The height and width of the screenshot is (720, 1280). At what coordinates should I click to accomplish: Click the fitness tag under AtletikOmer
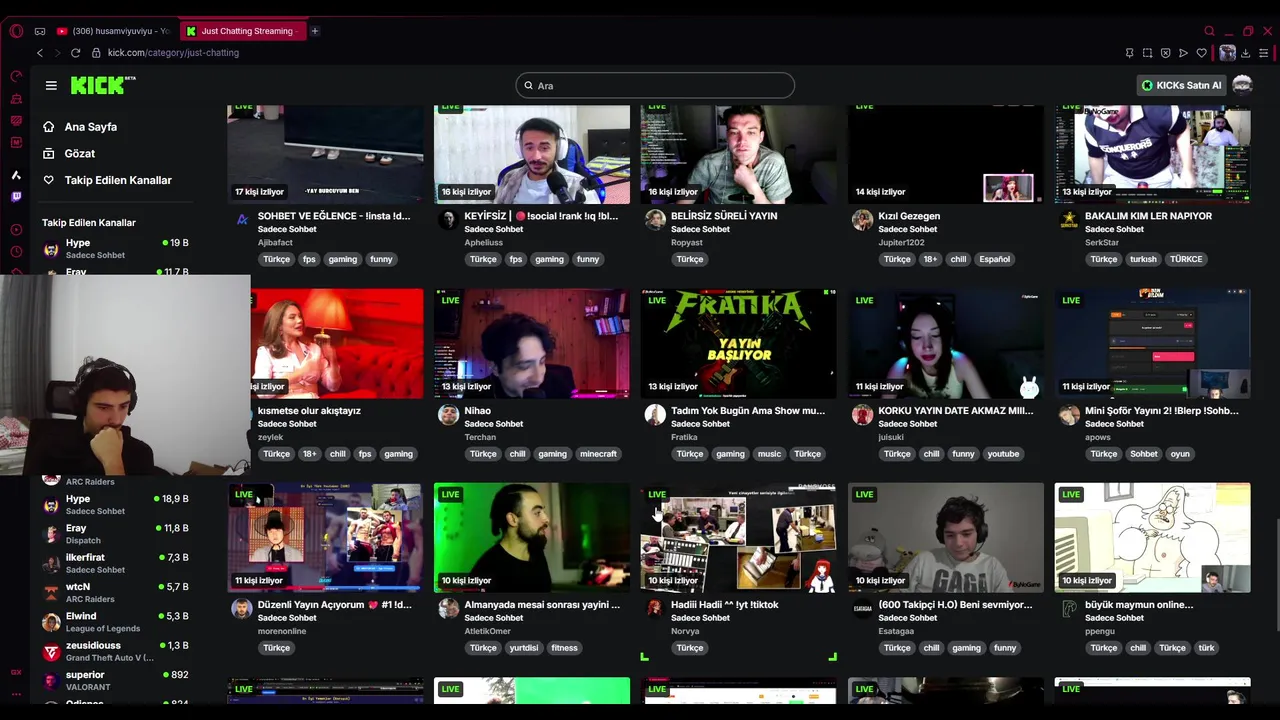pyautogui.click(x=564, y=648)
